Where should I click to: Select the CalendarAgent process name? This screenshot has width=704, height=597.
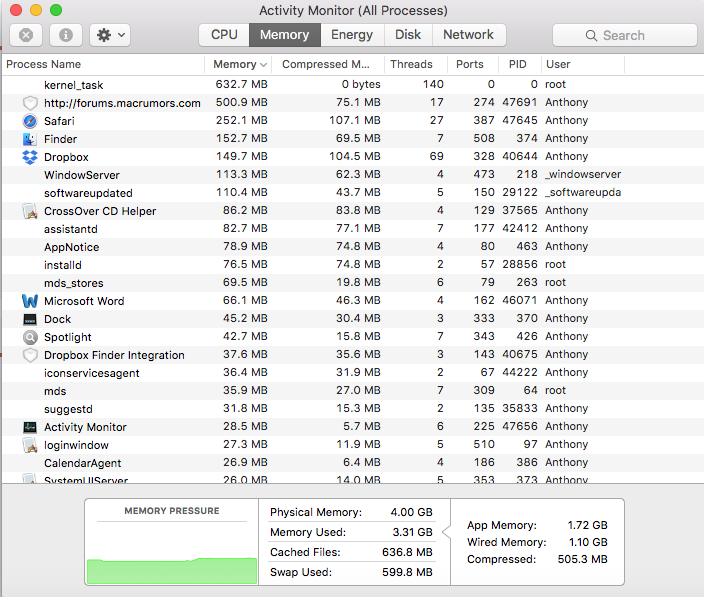83,463
